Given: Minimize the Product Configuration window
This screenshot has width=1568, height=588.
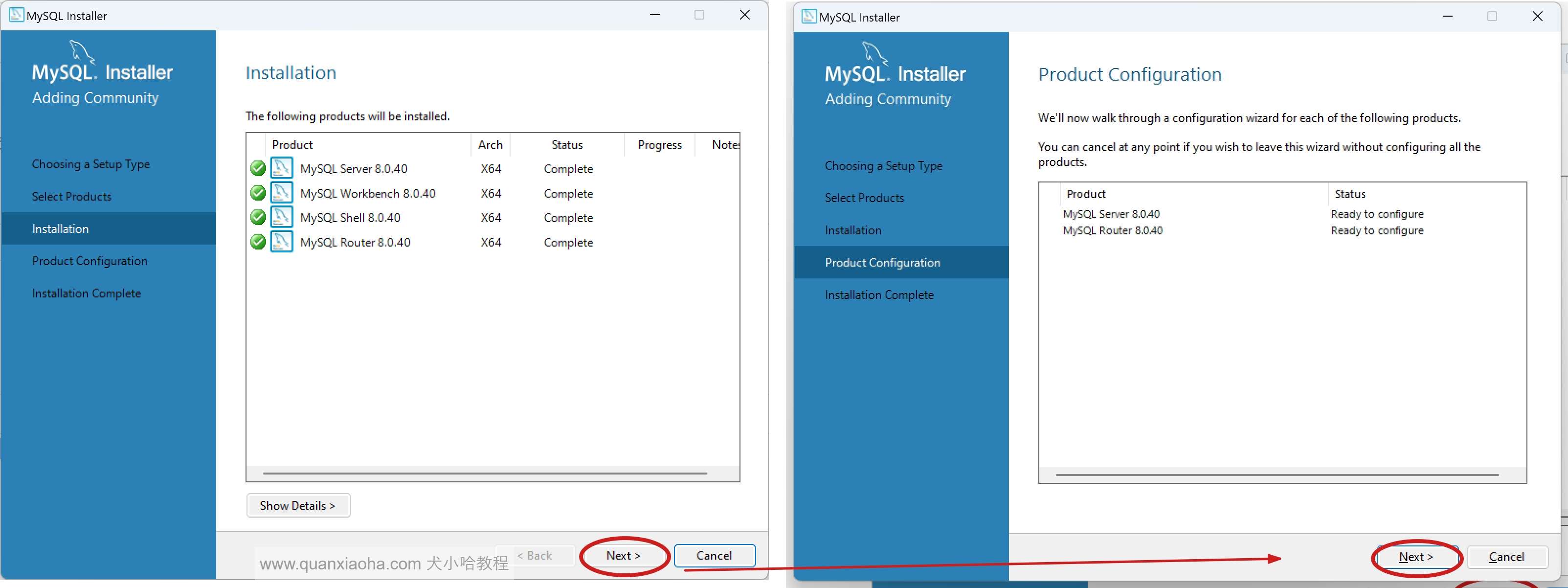Looking at the screenshot, I should [x=1448, y=16].
